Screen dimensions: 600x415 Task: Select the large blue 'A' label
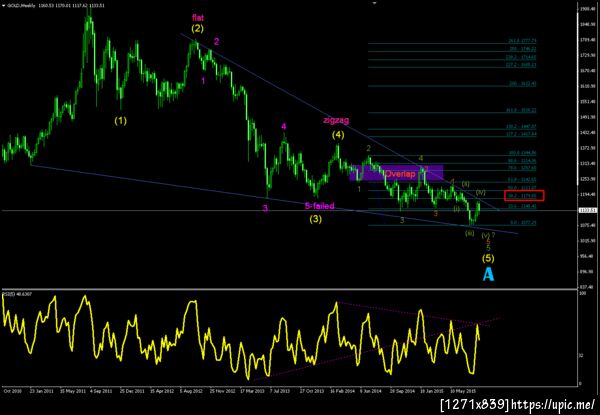coord(488,274)
